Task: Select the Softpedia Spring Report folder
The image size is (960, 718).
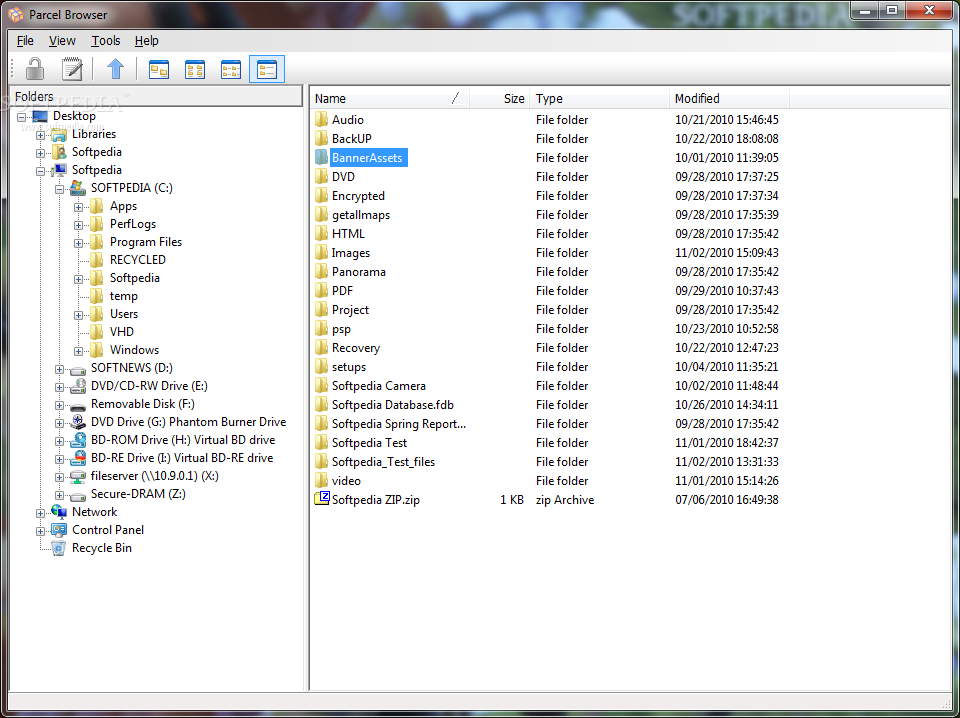Action: [399, 424]
